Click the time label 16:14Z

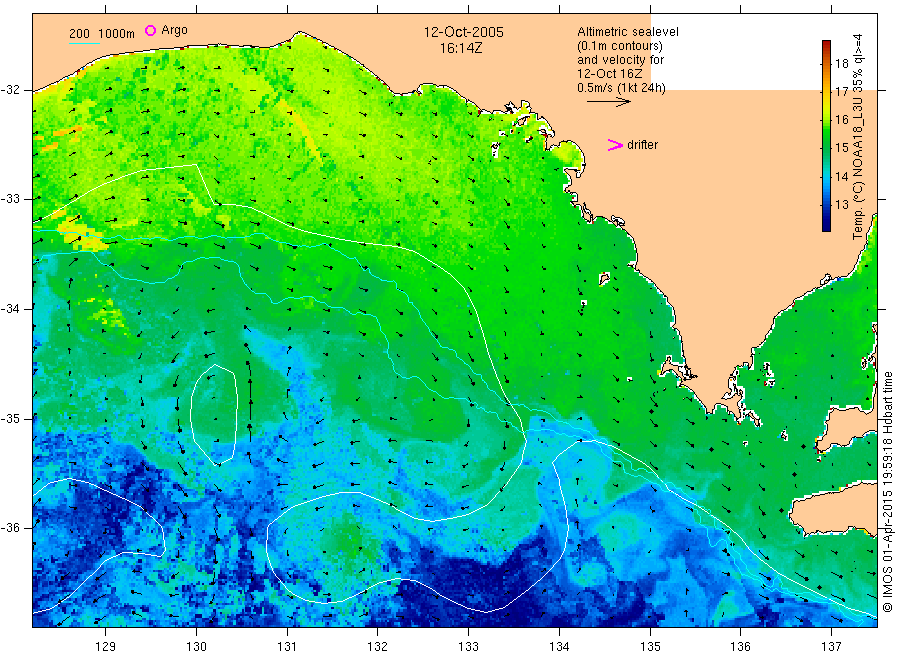461,48
